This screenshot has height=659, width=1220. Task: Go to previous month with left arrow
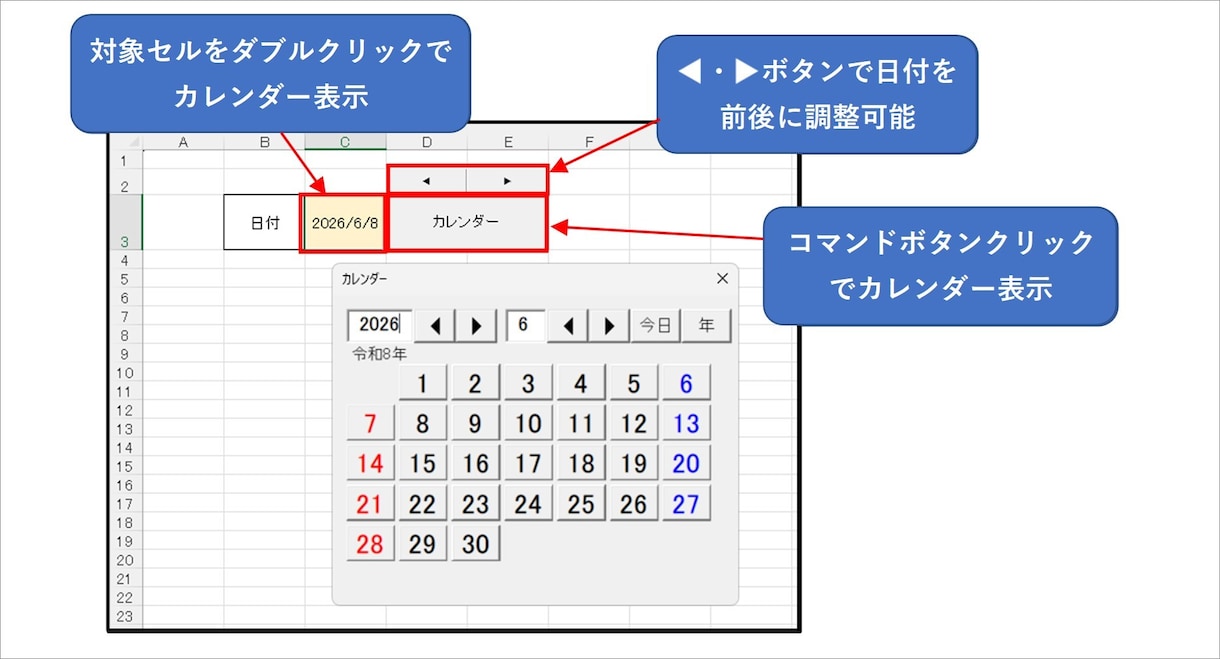[x=568, y=326]
